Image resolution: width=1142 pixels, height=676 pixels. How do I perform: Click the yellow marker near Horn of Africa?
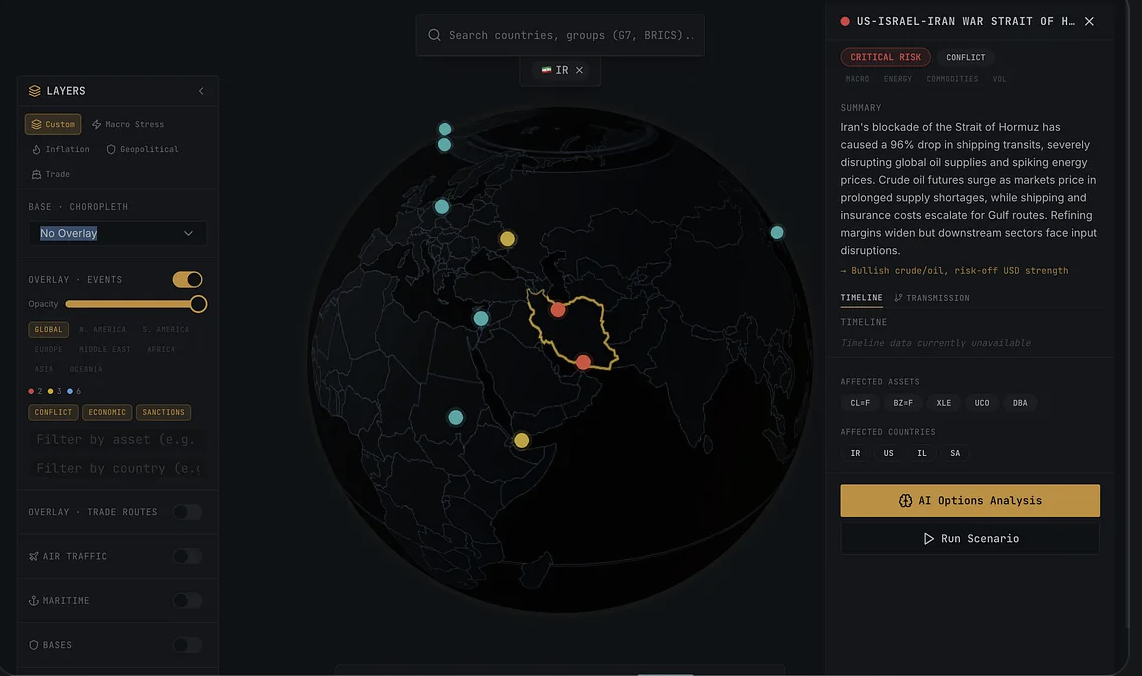click(521, 441)
